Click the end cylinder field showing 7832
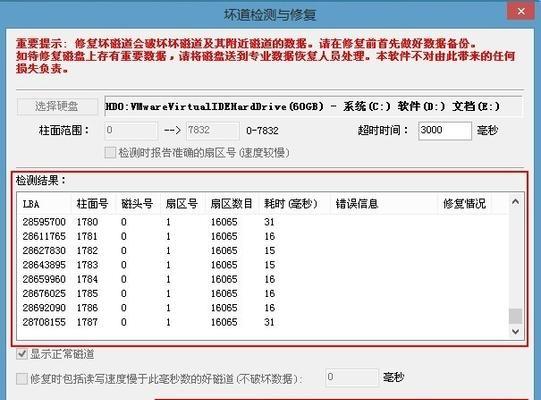 213,130
